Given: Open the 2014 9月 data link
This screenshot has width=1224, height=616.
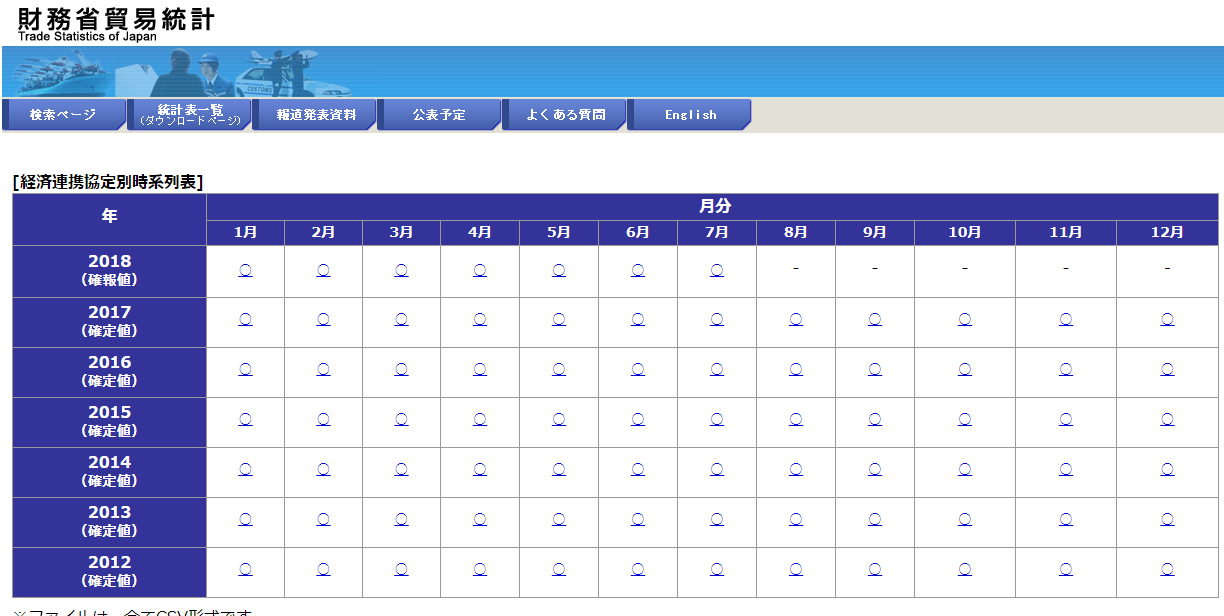Looking at the screenshot, I should click(875, 470).
